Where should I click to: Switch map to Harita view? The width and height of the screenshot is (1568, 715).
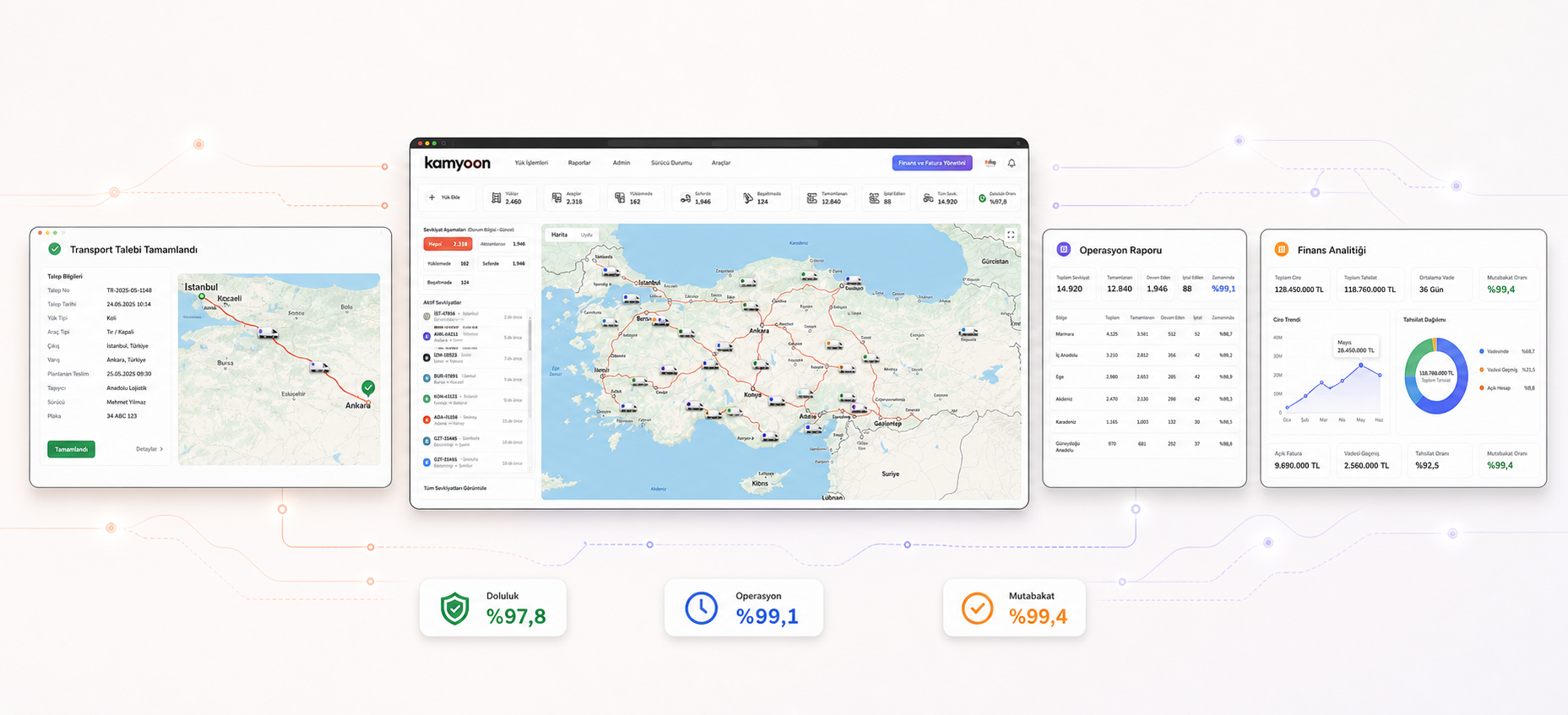559,235
